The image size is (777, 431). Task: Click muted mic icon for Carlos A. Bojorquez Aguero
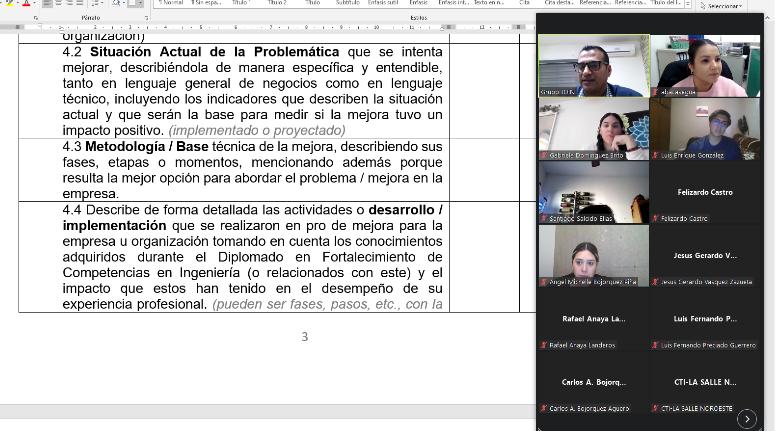pos(544,409)
